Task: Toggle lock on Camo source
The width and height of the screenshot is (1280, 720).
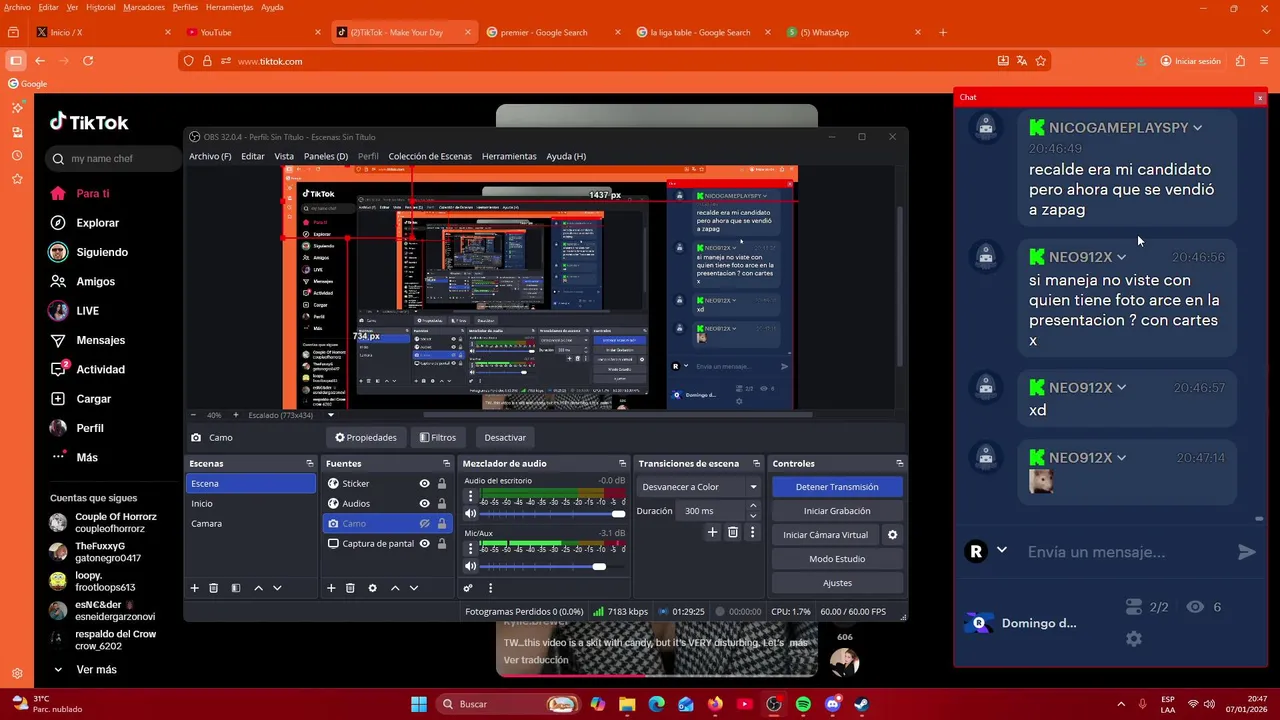Action: [x=442, y=524]
